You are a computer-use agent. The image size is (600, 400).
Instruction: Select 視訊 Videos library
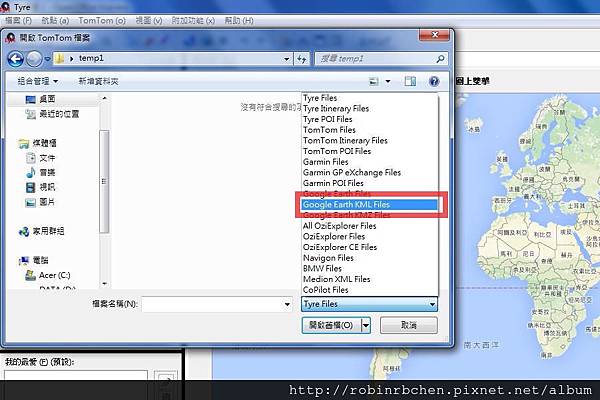click(x=41, y=187)
